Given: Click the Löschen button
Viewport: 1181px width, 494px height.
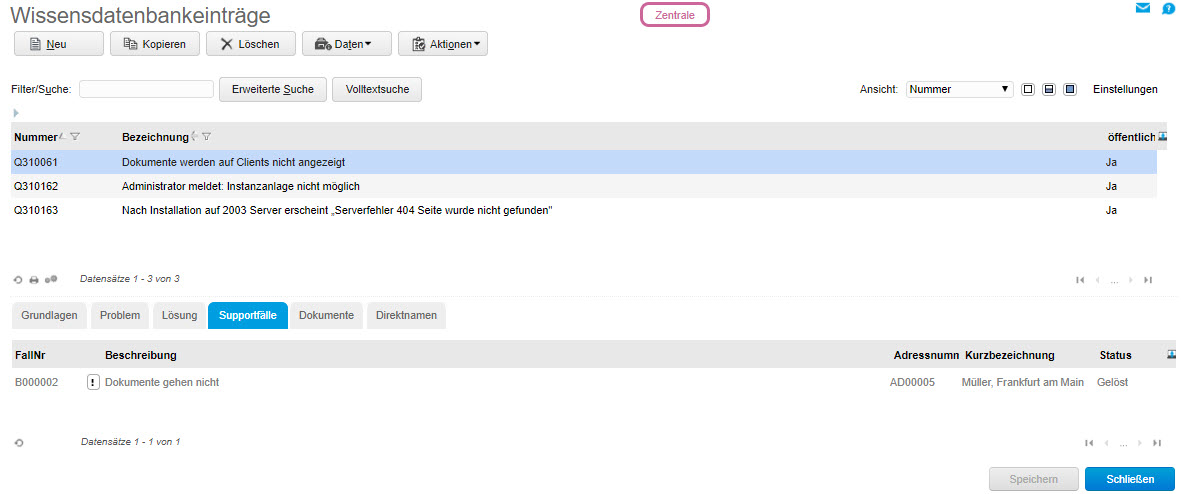Looking at the screenshot, I should [251, 44].
